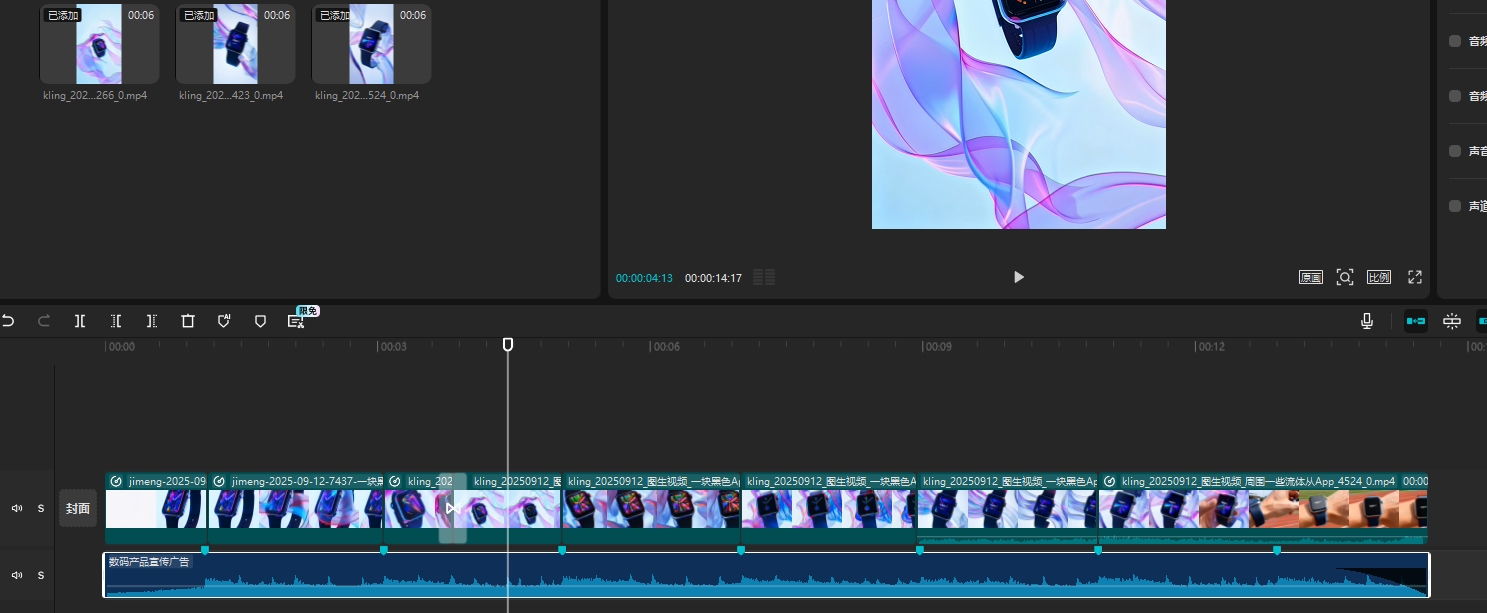Click the 00:00 mark on the ruler
The width and height of the screenshot is (1487, 613).
tap(121, 347)
